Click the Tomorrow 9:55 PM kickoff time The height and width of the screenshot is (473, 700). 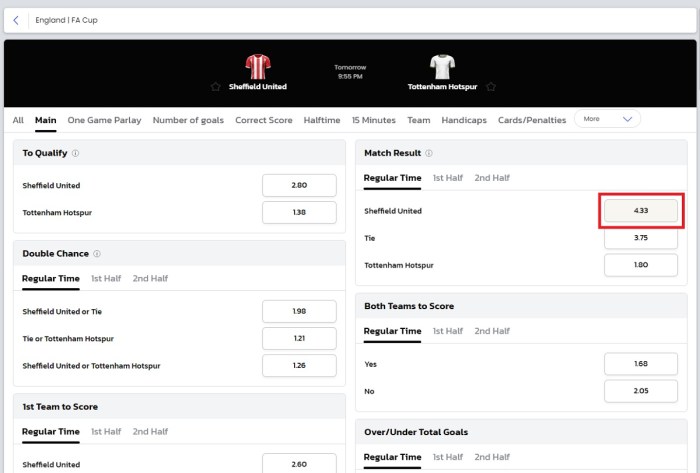(350, 72)
